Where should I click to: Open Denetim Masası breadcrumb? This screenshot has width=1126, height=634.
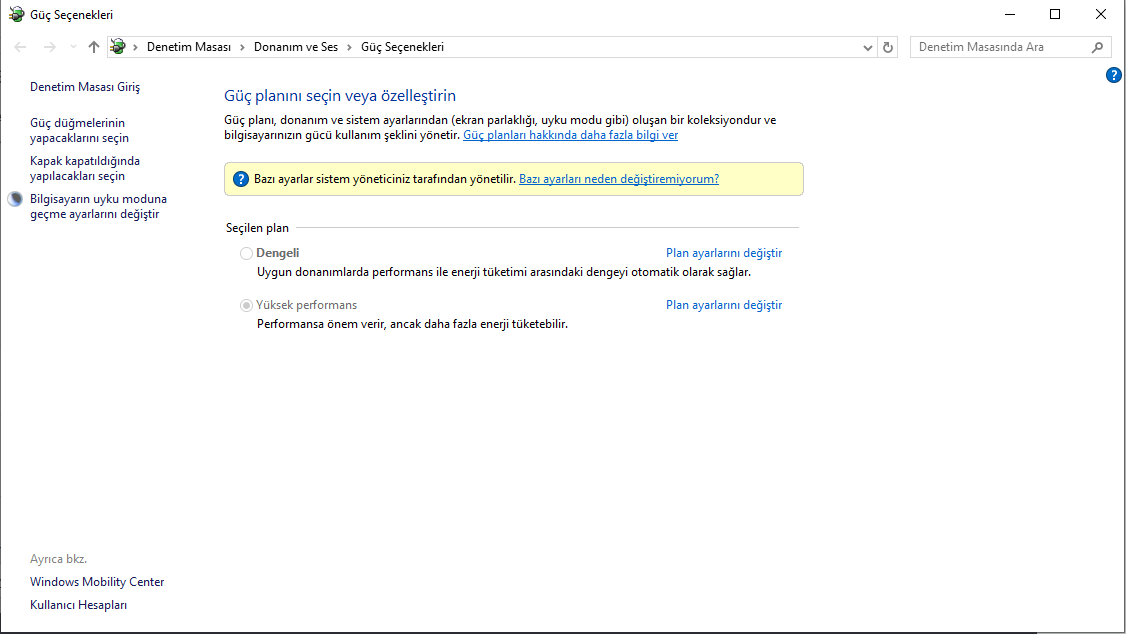[189, 47]
